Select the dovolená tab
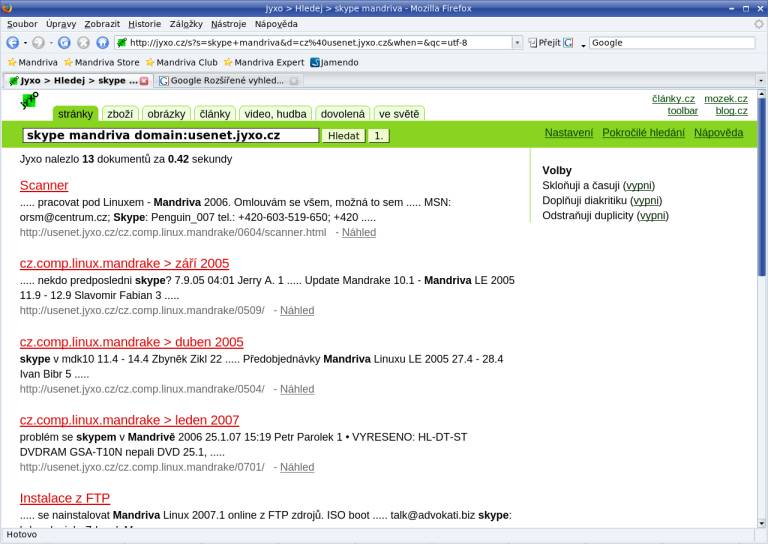 pyautogui.click(x=342, y=114)
